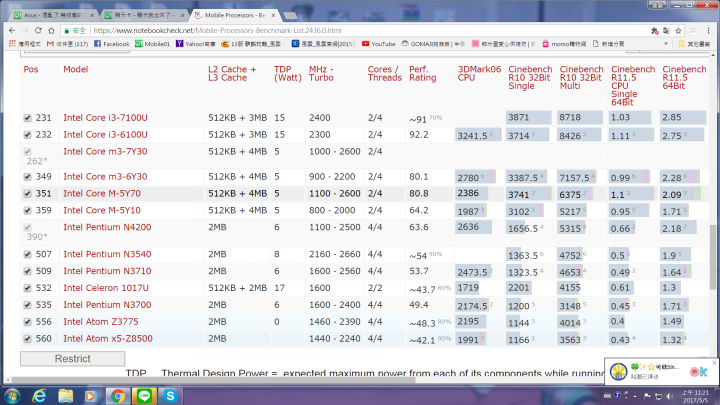
Task: Open LINE from the taskbar
Action: point(144,396)
